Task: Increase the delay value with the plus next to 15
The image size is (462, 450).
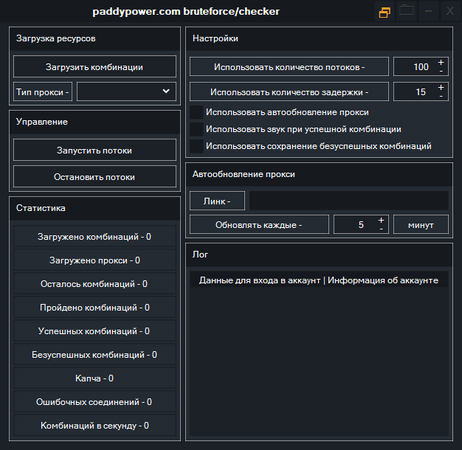Action: point(441,87)
